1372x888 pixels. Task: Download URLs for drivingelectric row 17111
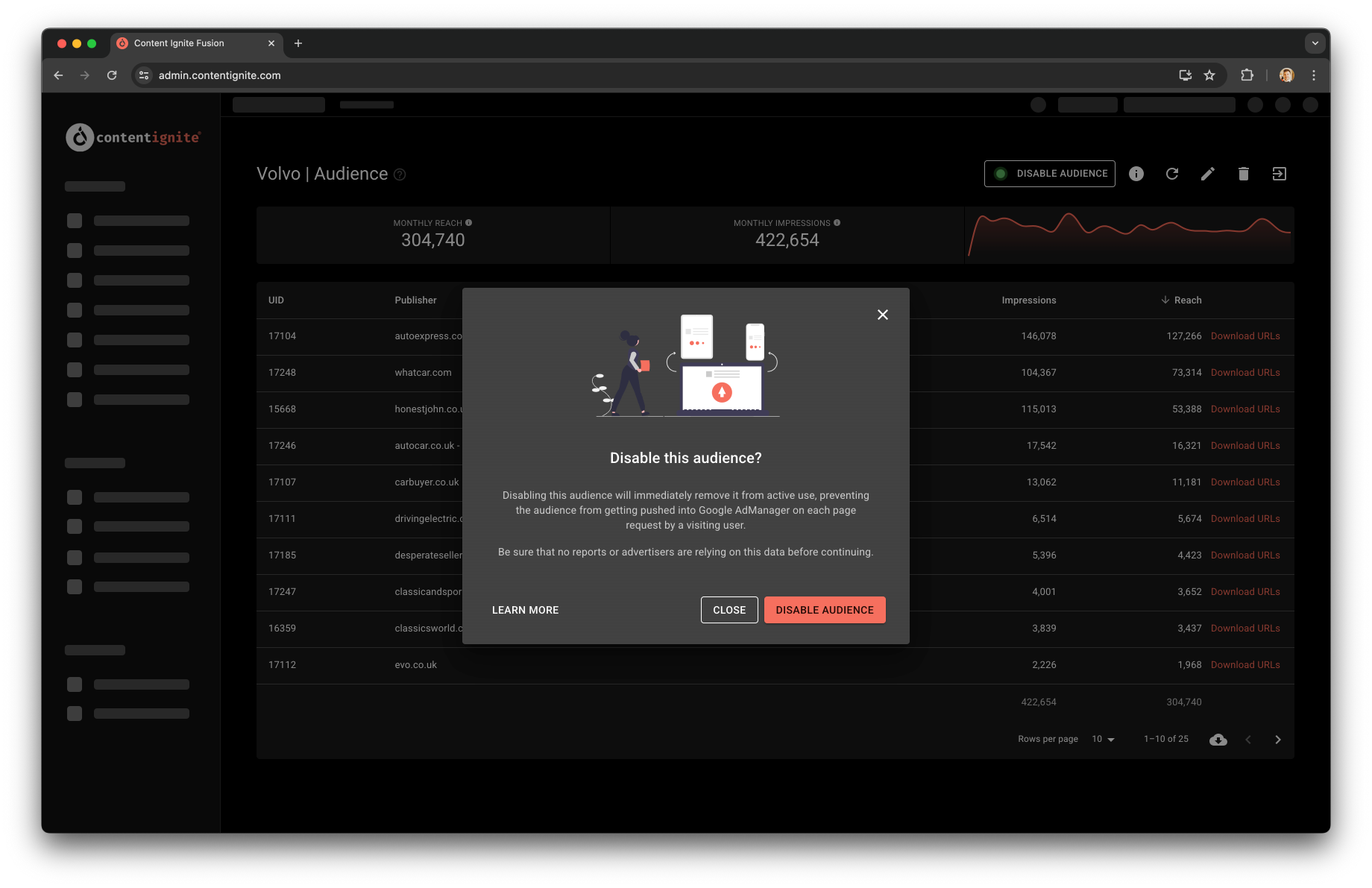click(1245, 519)
